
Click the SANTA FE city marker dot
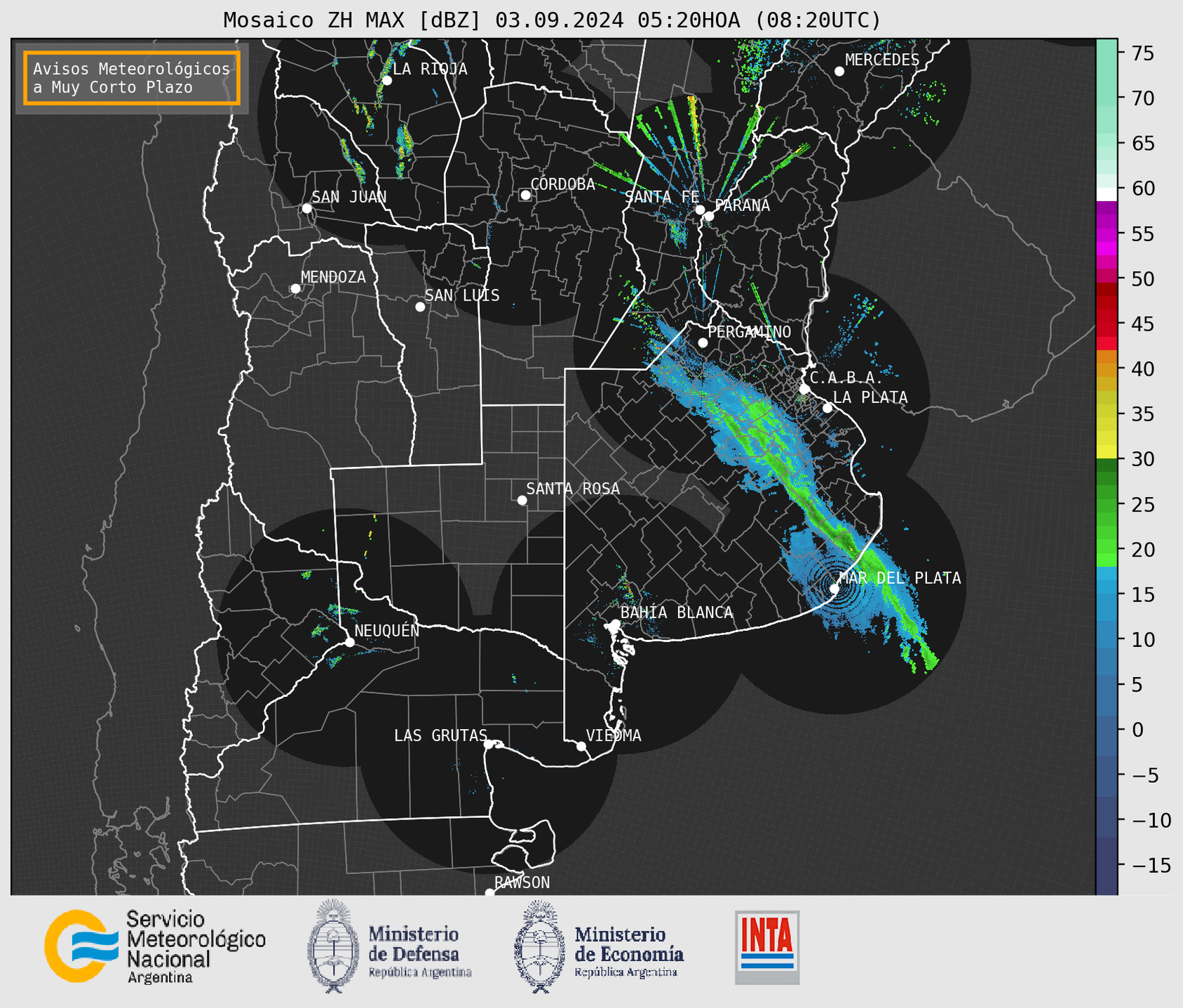pyautogui.click(x=700, y=210)
